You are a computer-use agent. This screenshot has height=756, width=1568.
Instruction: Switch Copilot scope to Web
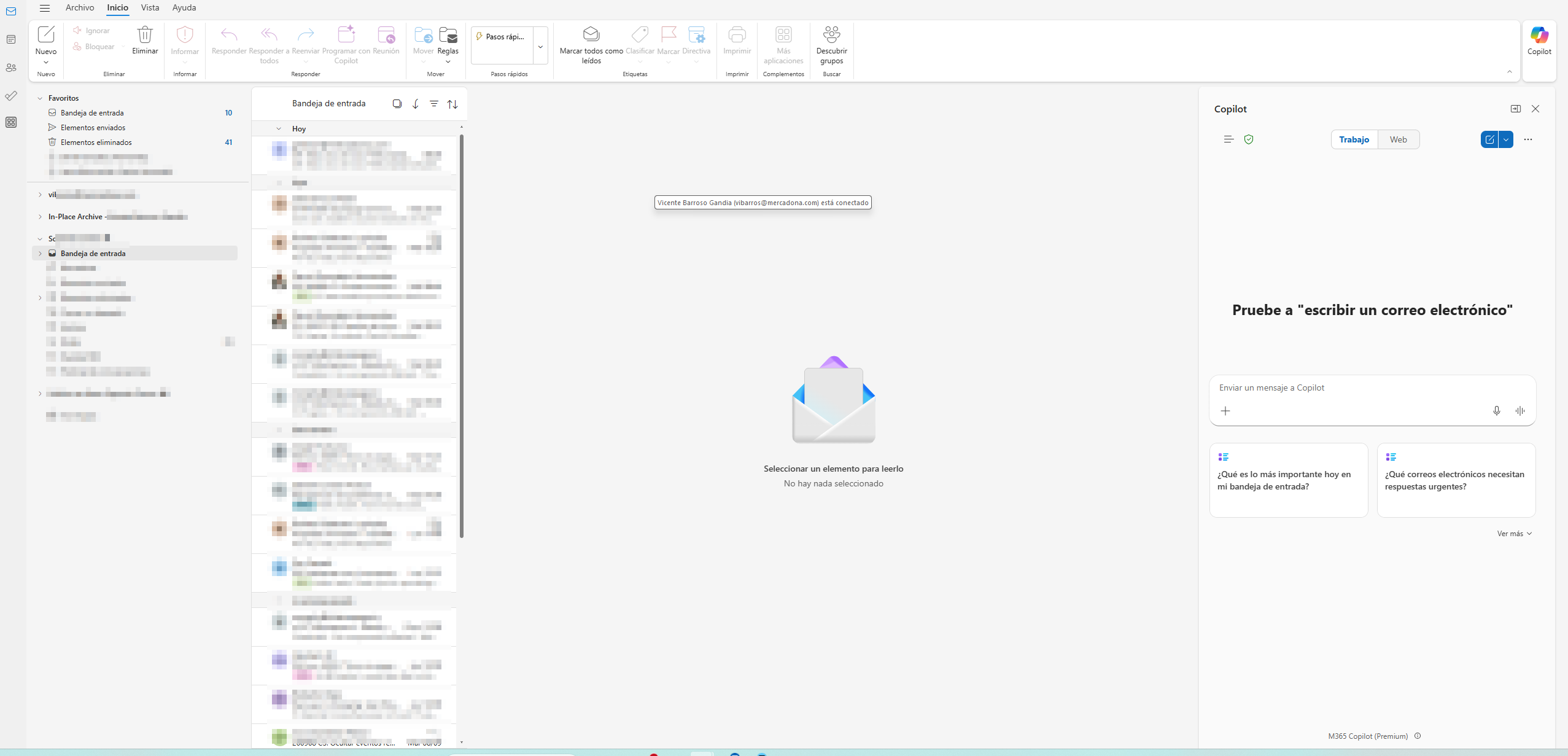[x=1399, y=139]
